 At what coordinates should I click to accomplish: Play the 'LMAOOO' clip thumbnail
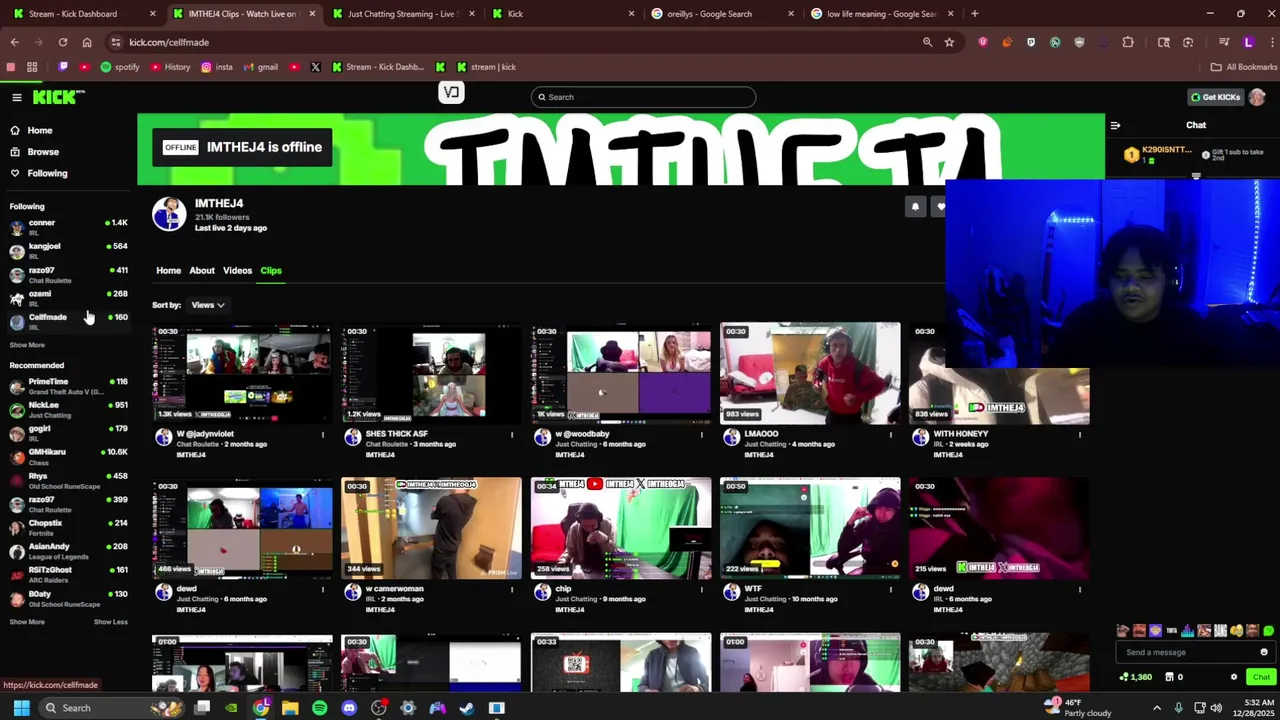(x=810, y=373)
